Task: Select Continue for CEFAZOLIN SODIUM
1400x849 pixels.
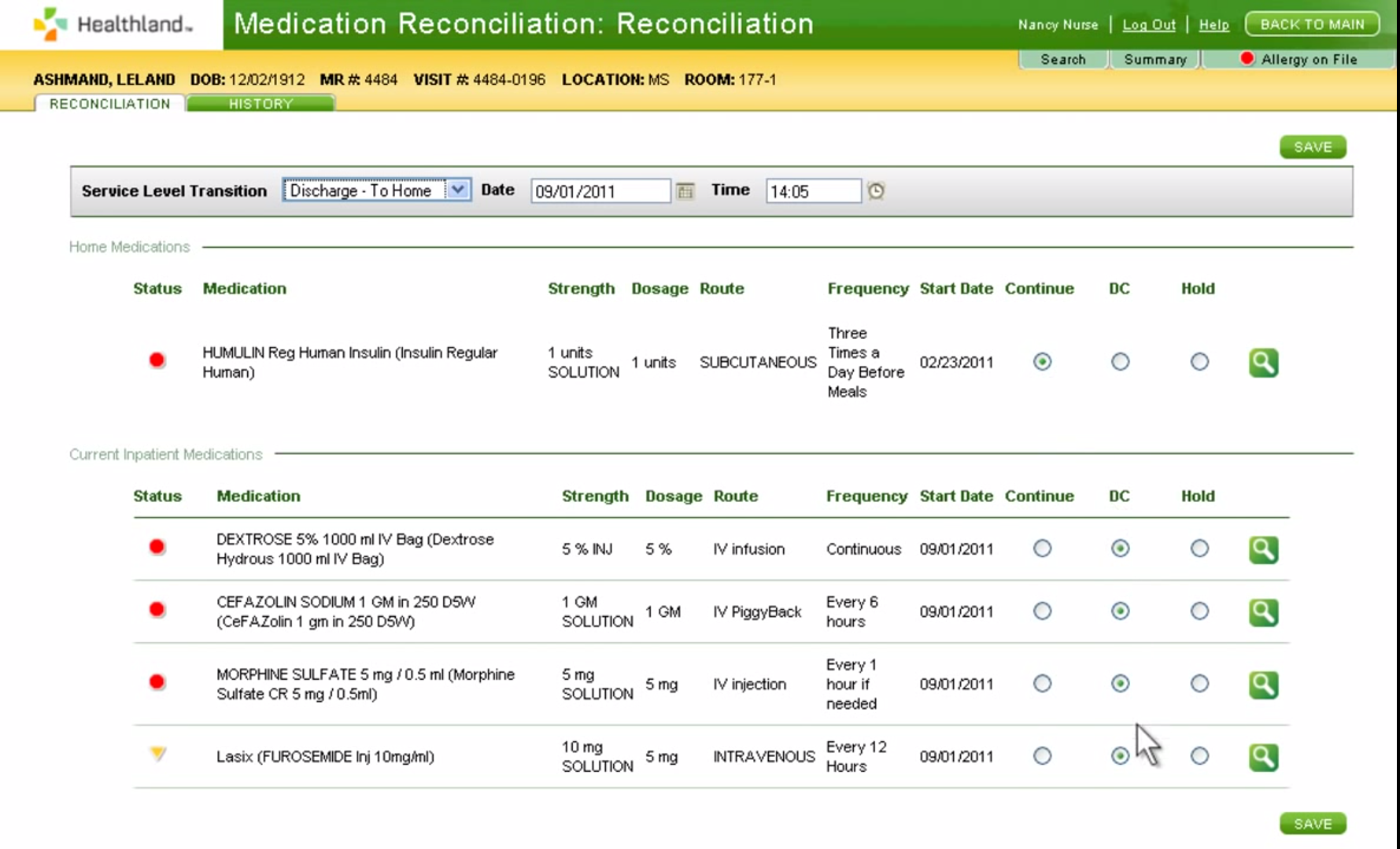Action: [x=1042, y=611]
